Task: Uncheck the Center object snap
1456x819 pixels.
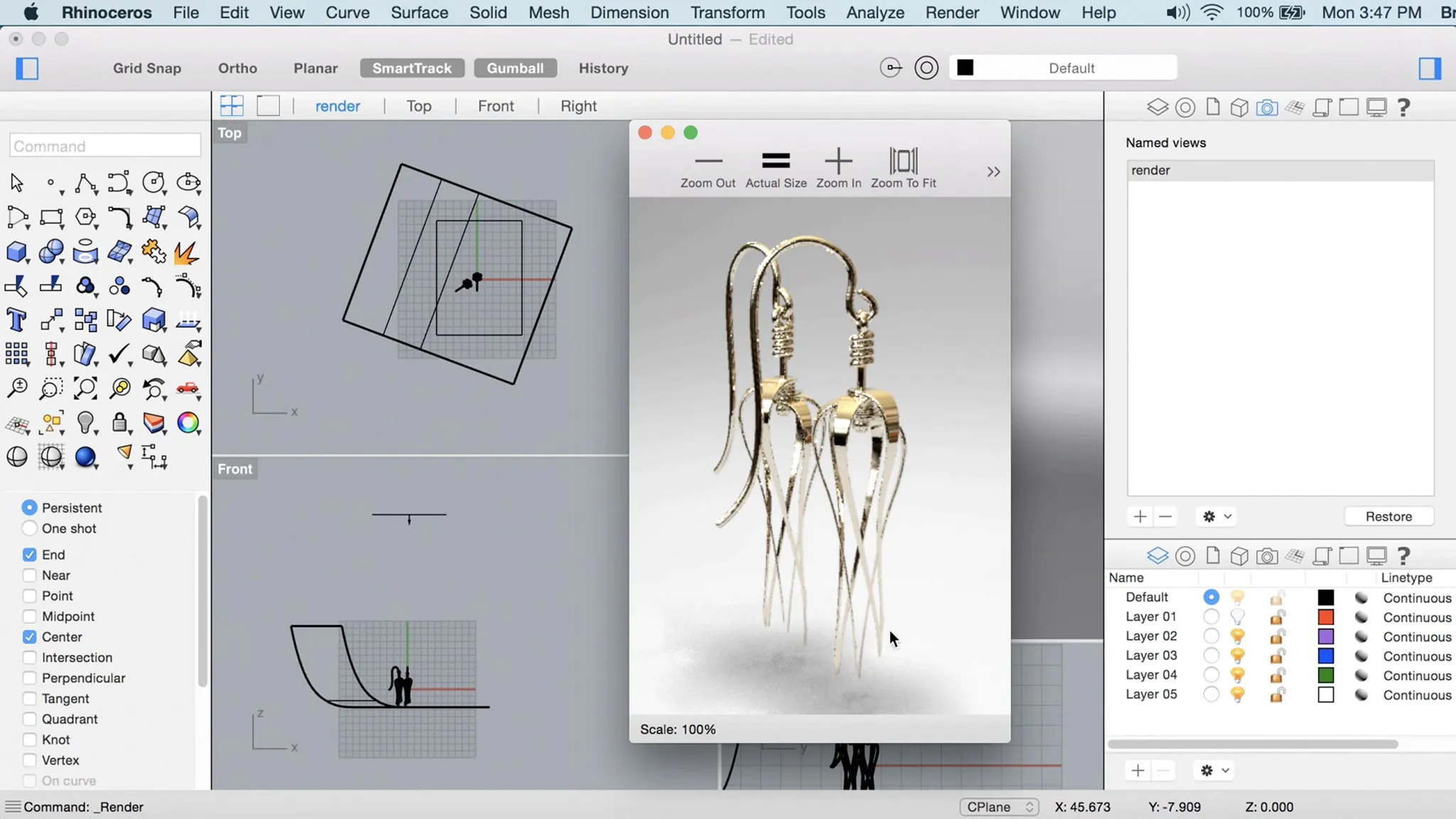Action: coord(29,637)
